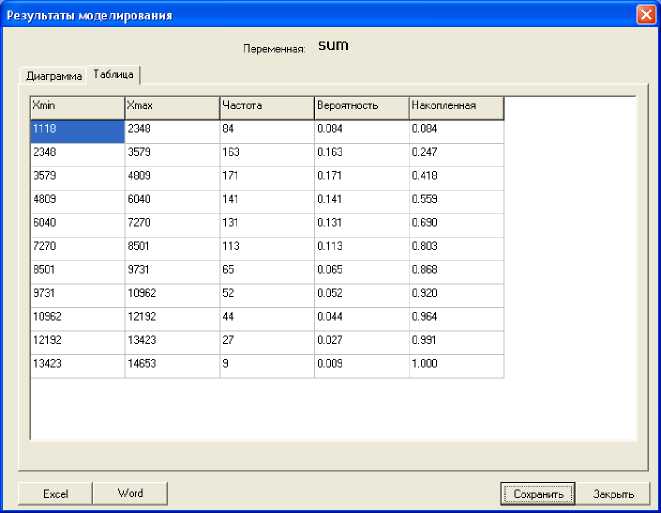Click the Сохранить button
This screenshot has width=661, height=513.
point(538,493)
